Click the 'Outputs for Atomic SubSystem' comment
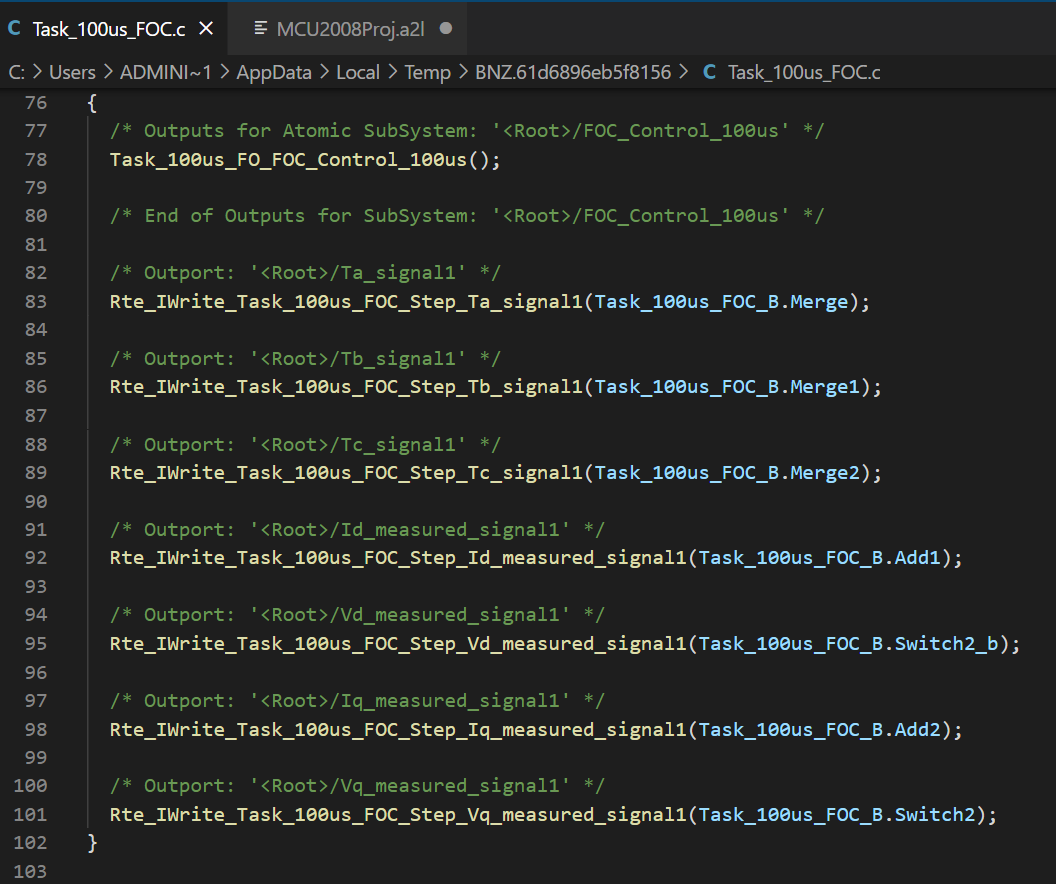The width and height of the screenshot is (1056, 884). [467, 131]
